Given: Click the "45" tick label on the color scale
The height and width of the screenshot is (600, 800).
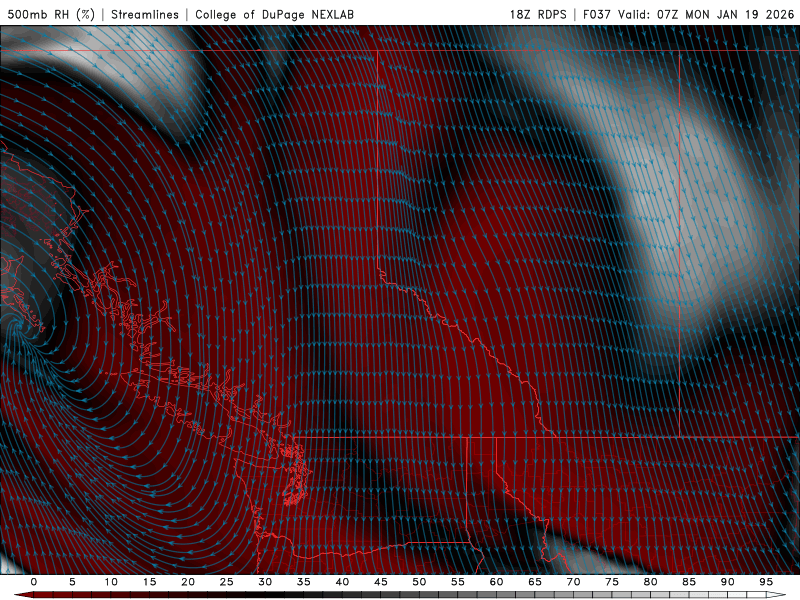Looking at the screenshot, I should point(381,582).
